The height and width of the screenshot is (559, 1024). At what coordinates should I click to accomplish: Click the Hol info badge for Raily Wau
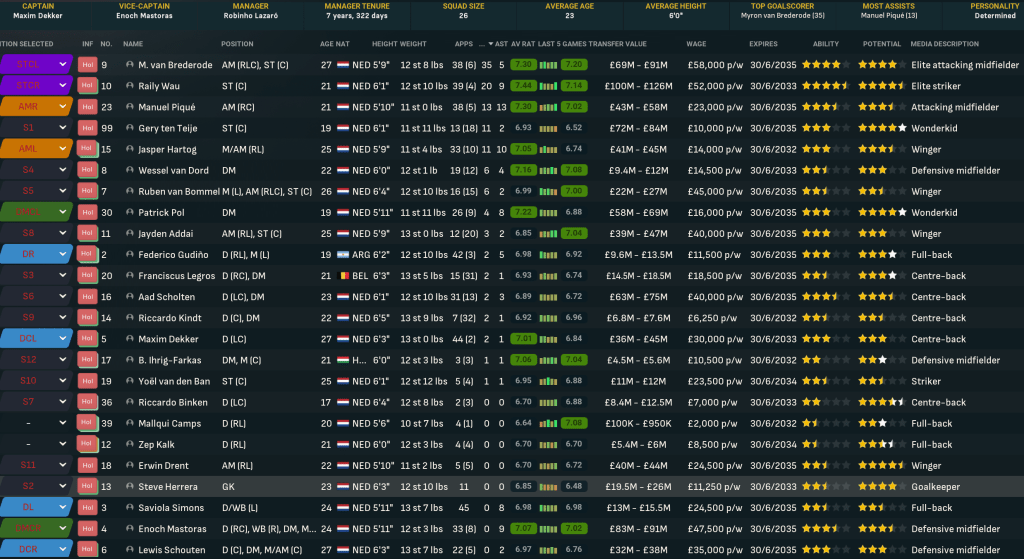86,86
